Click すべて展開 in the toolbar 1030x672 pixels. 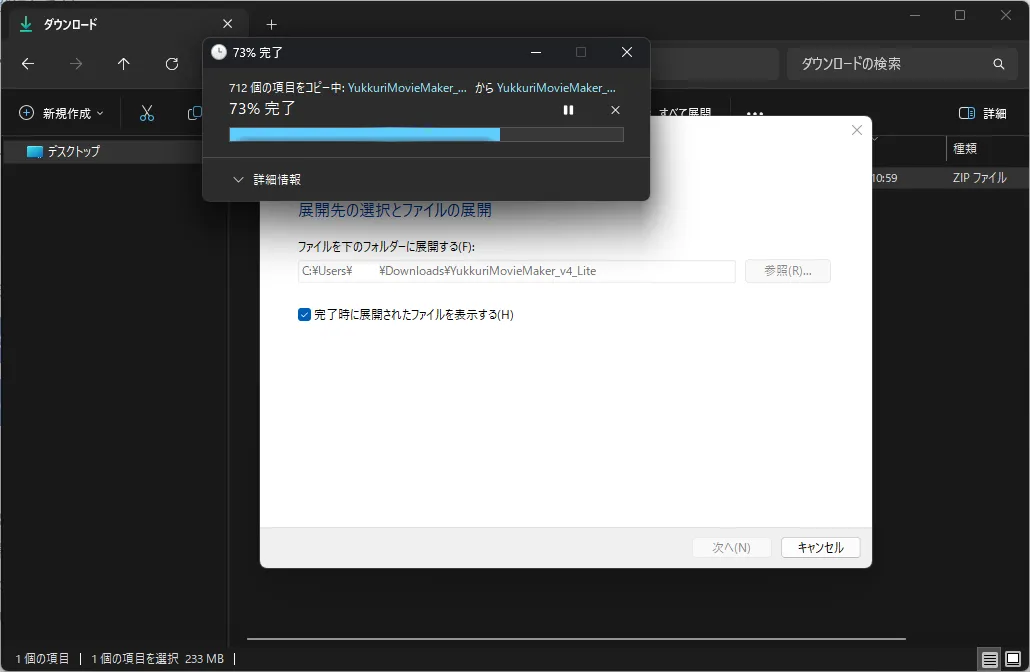[x=684, y=112]
